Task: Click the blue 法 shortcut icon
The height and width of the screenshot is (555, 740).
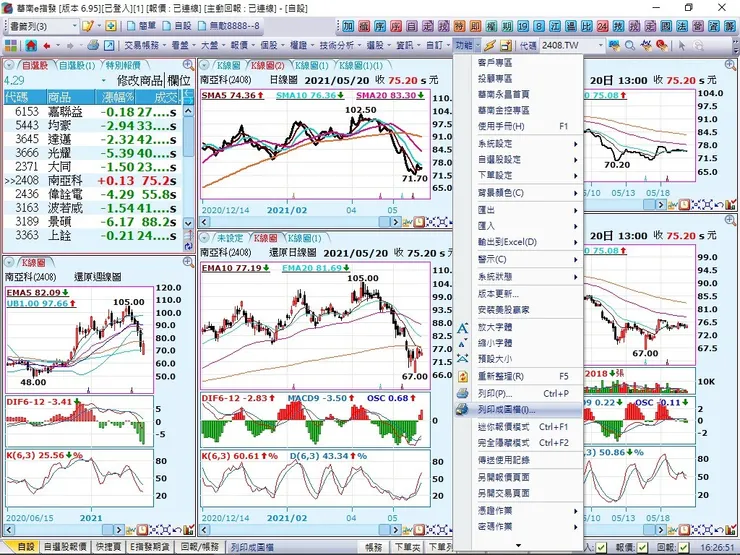Action: [x=681, y=26]
